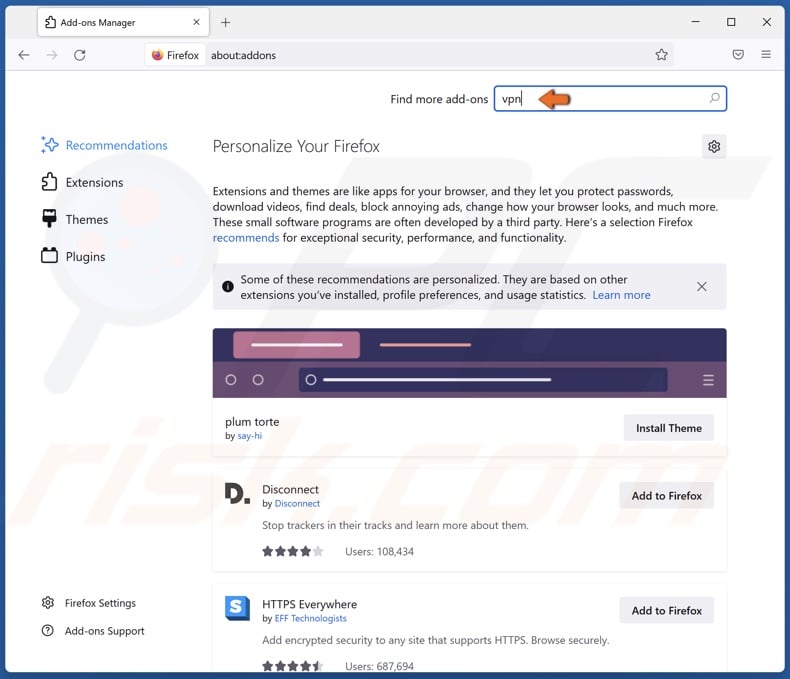The width and height of the screenshot is (790, 679).
Task: Add HTTPS Everywhere to Firefox
Action: 667,610
